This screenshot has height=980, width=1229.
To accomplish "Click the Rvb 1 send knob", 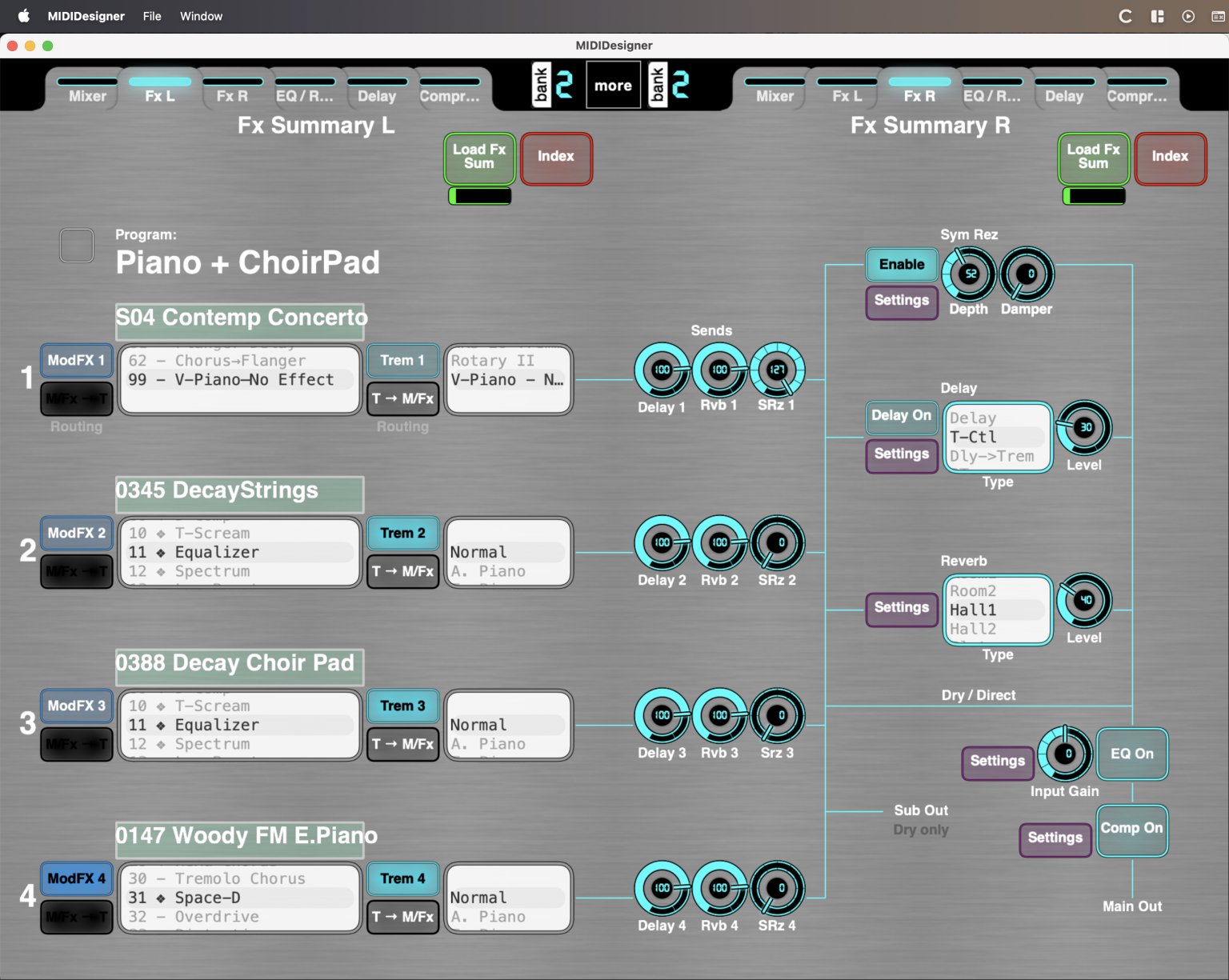I will (x=719, y=370).
